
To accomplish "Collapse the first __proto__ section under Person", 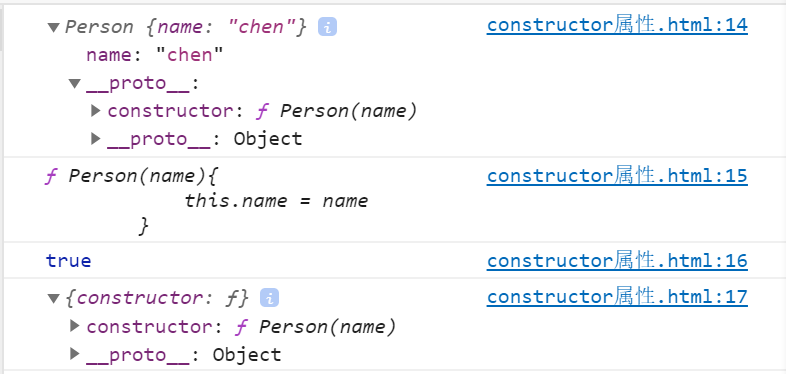I will [x=75, y=83].
